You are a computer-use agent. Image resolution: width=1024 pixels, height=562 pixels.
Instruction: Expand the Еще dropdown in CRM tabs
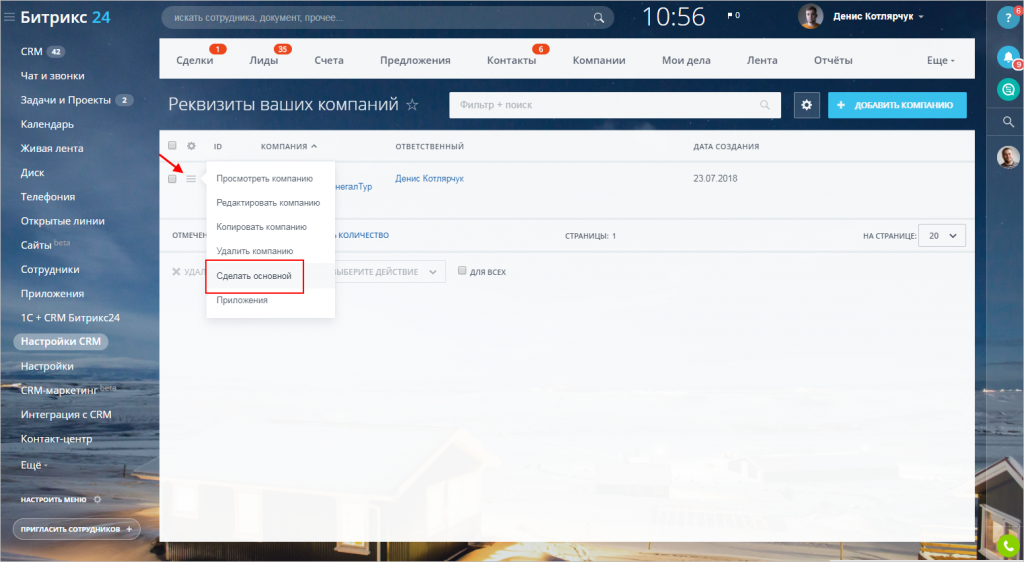click(940, 60)
